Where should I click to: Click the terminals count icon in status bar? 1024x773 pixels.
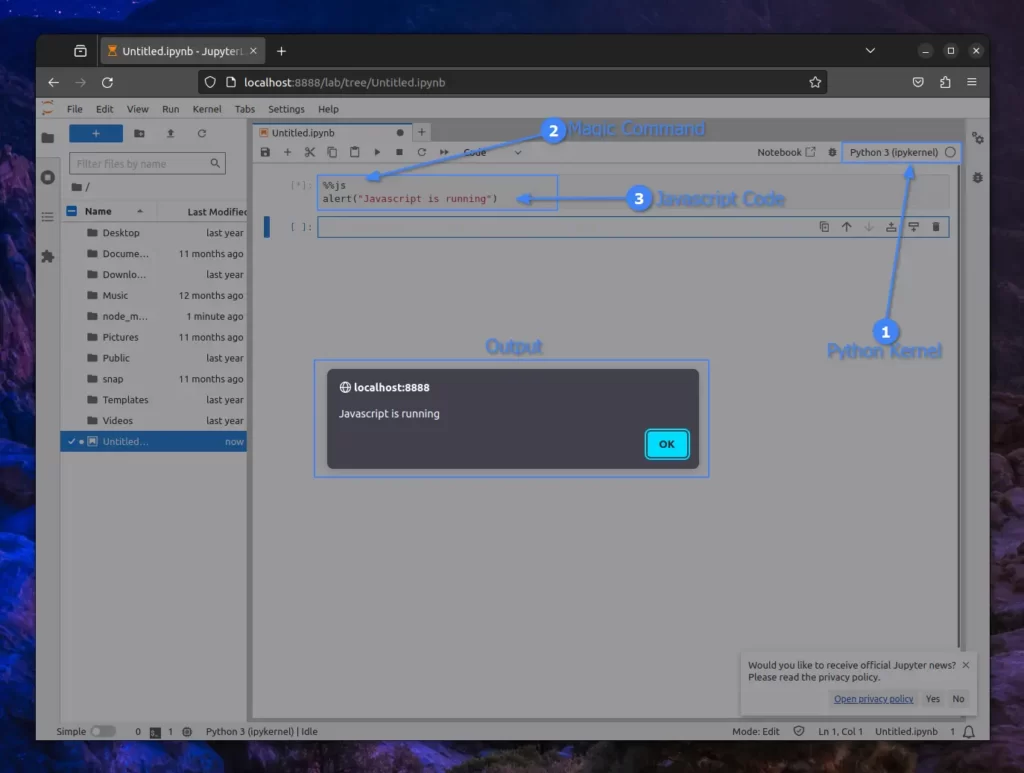click(155, 732)
